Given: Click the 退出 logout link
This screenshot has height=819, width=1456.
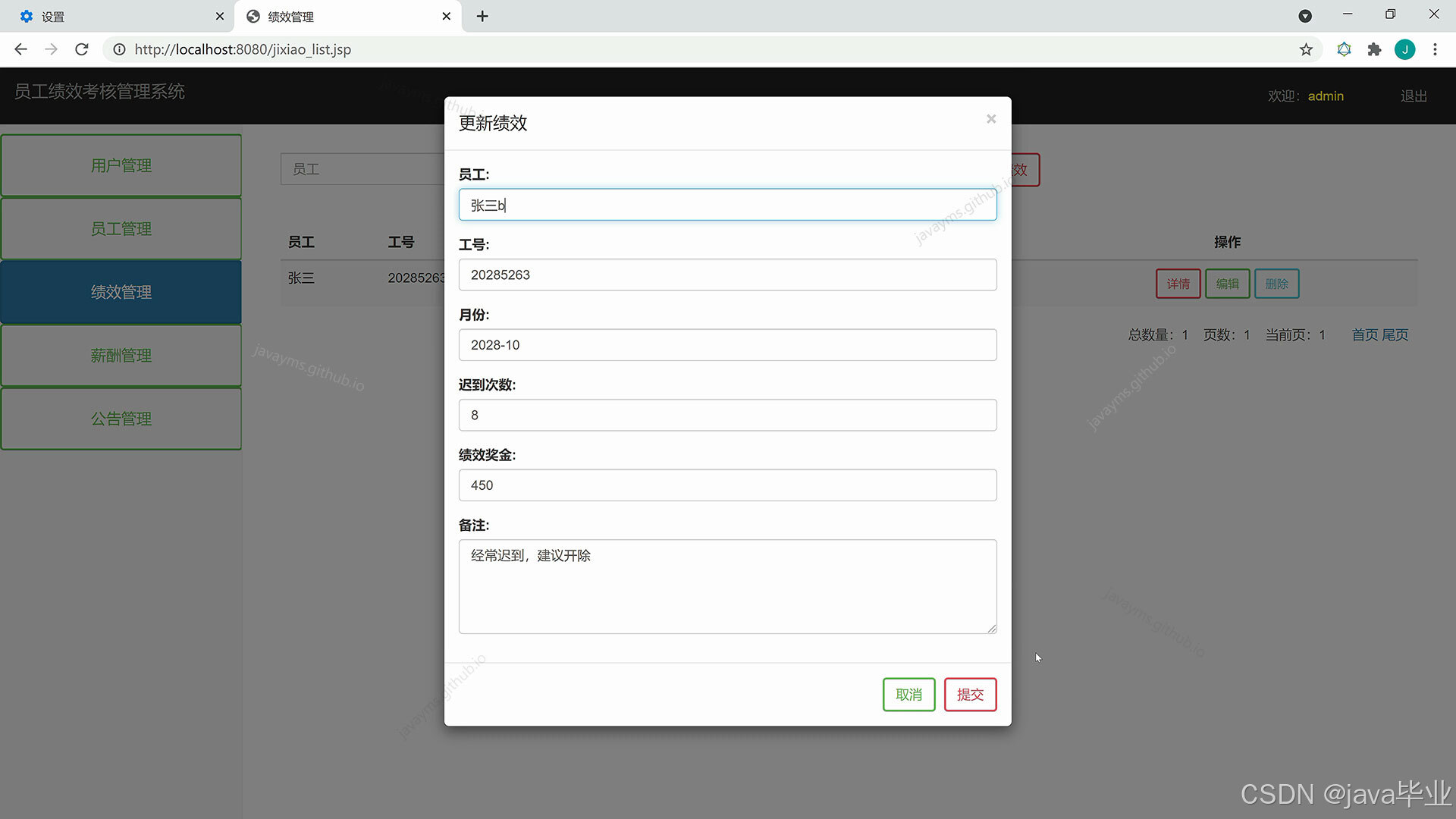Looking at the screenshot, I should tap(1414, 96).
